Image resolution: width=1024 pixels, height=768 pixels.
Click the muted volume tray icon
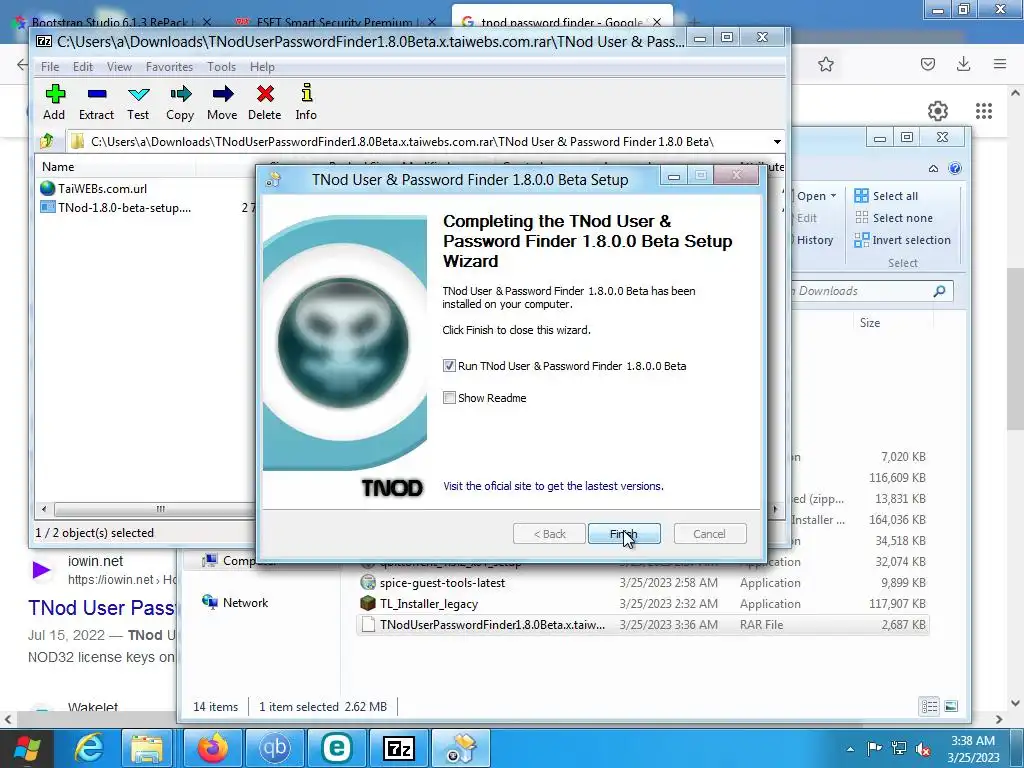(923, 749)
